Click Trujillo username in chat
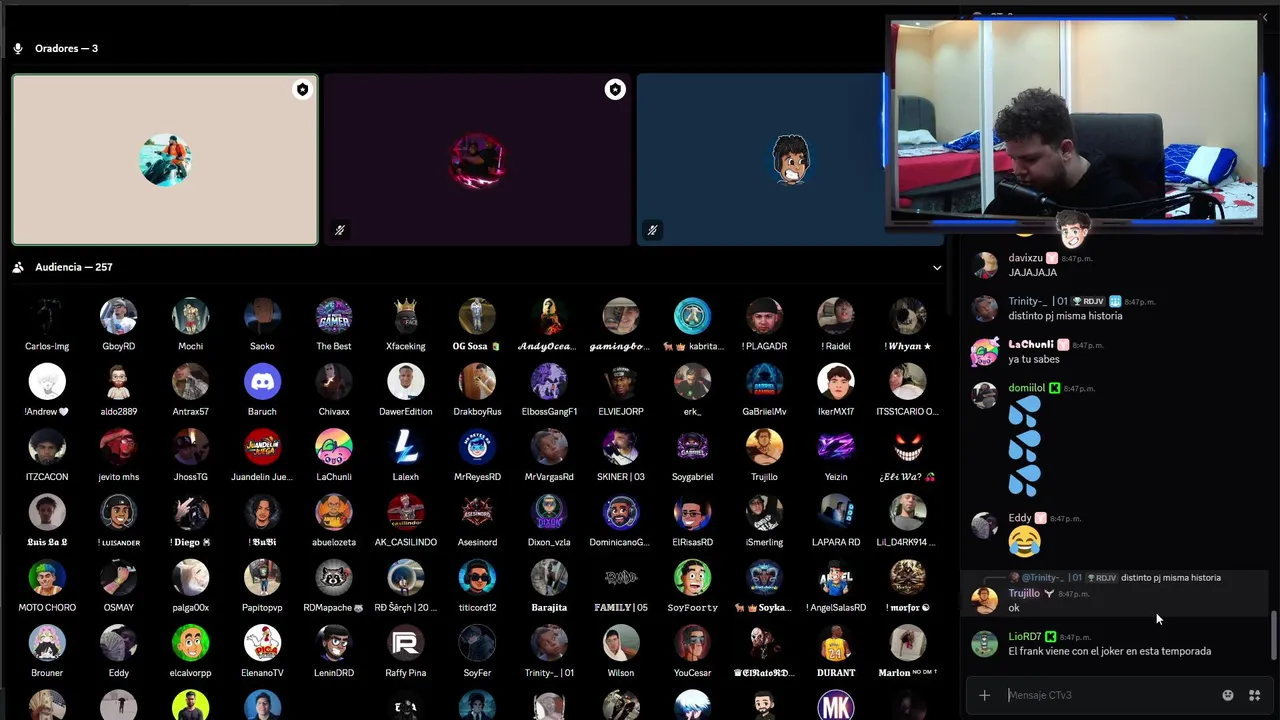1280x720 pixels. tap(1024, 593)
